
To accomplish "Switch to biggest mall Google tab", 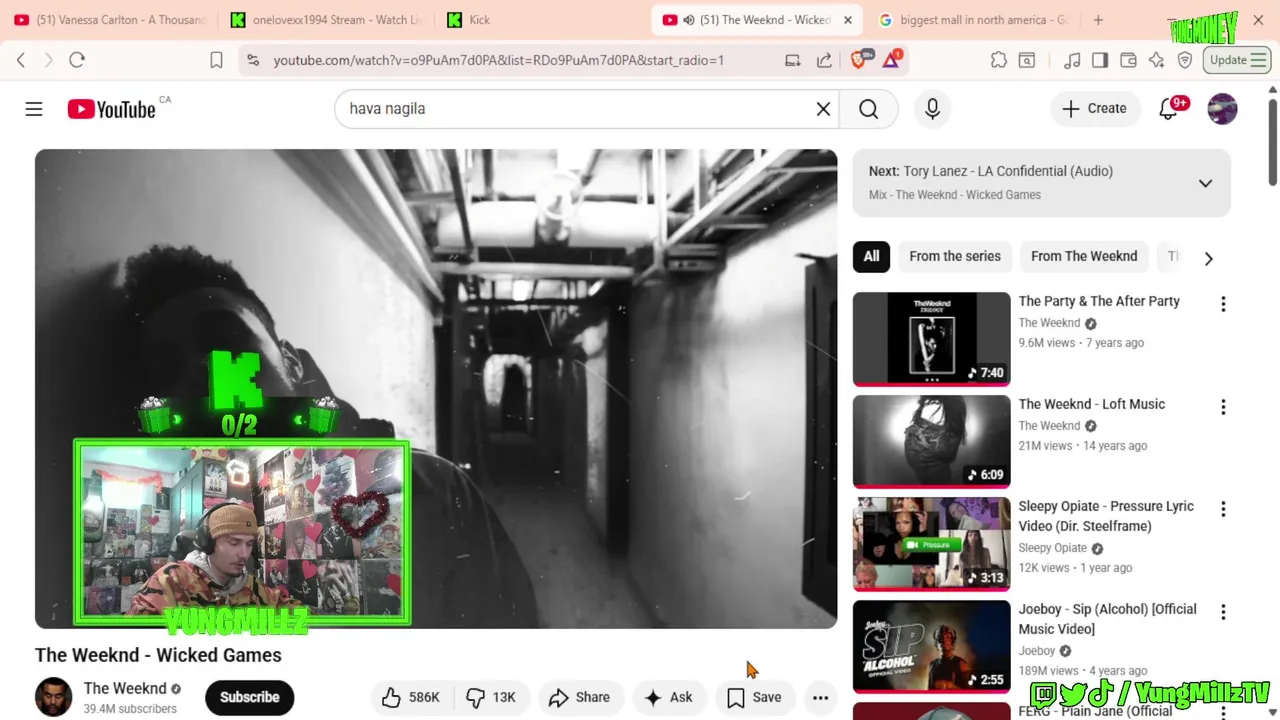I will point(974,20).
